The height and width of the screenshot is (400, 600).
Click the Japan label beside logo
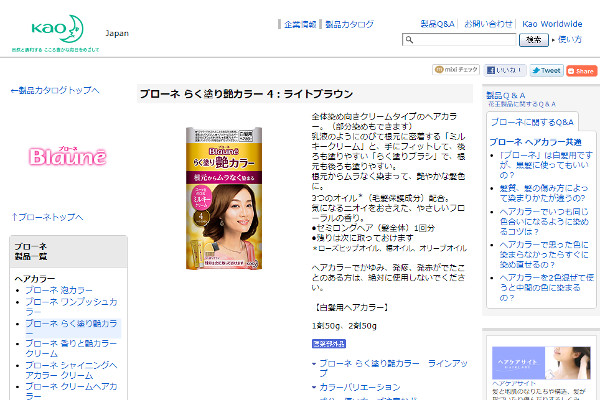click(117, 33)
